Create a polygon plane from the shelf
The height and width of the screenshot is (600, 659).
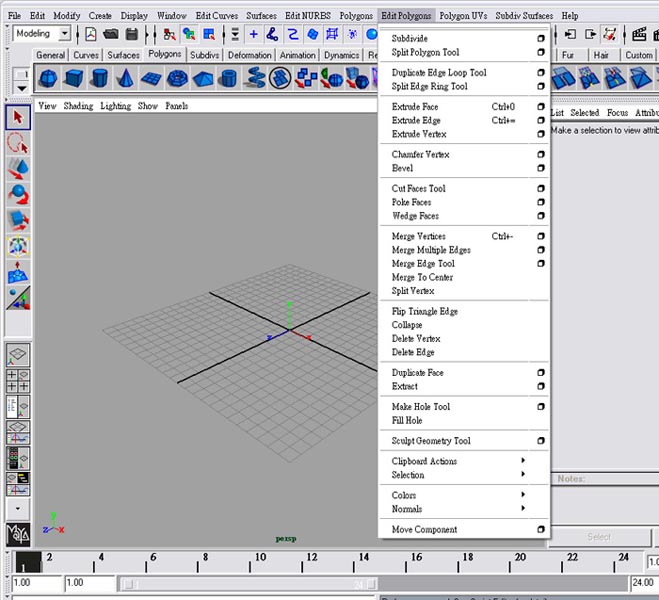coord(151,79)
